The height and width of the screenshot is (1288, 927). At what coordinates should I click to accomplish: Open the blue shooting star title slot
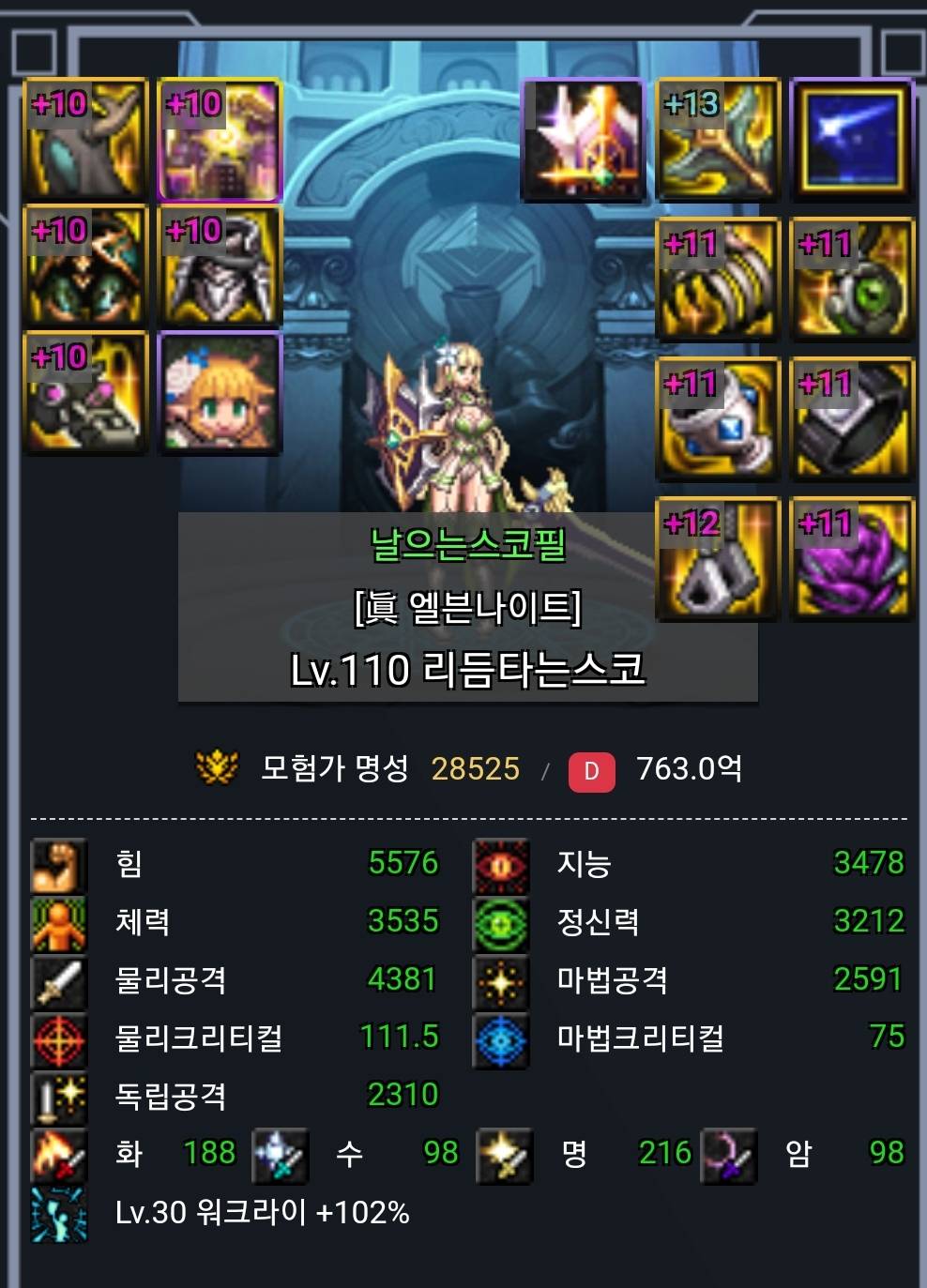852,139
